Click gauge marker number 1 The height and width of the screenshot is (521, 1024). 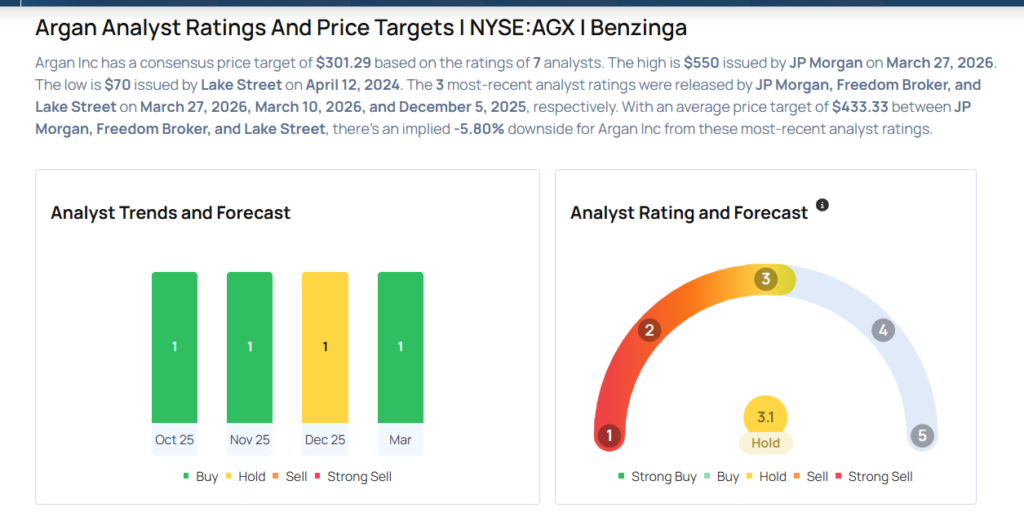coord(608,436)
